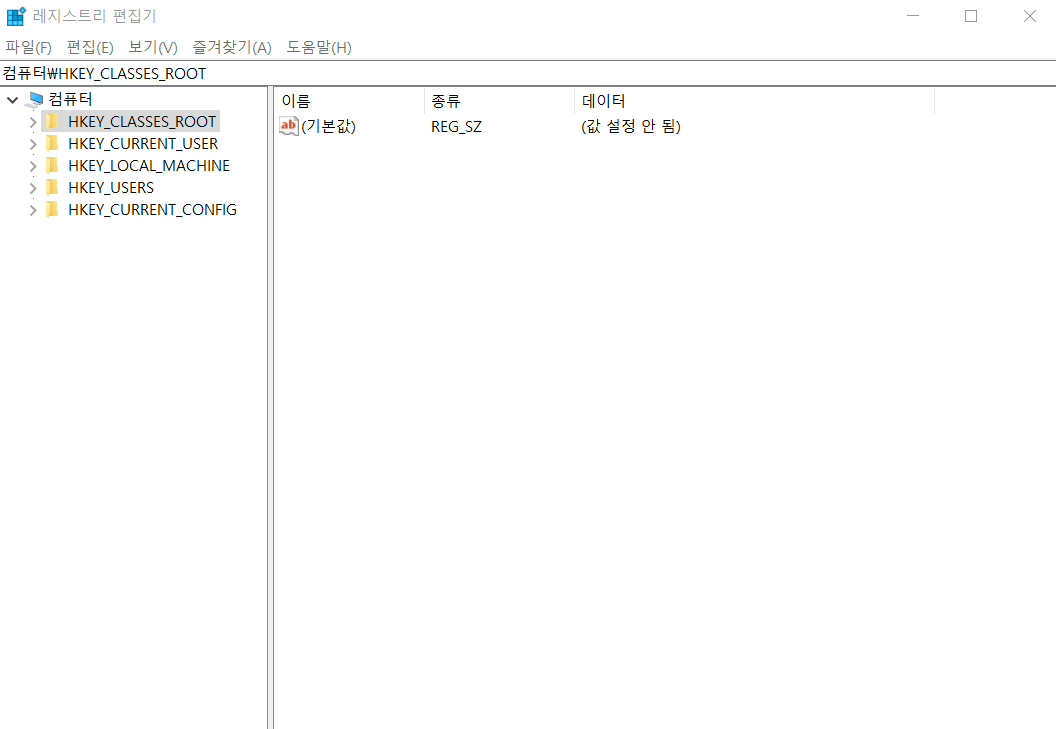Sort by the 이름 column header
The height and width of the screenshot is (729, 1056).
coord(350,101)
